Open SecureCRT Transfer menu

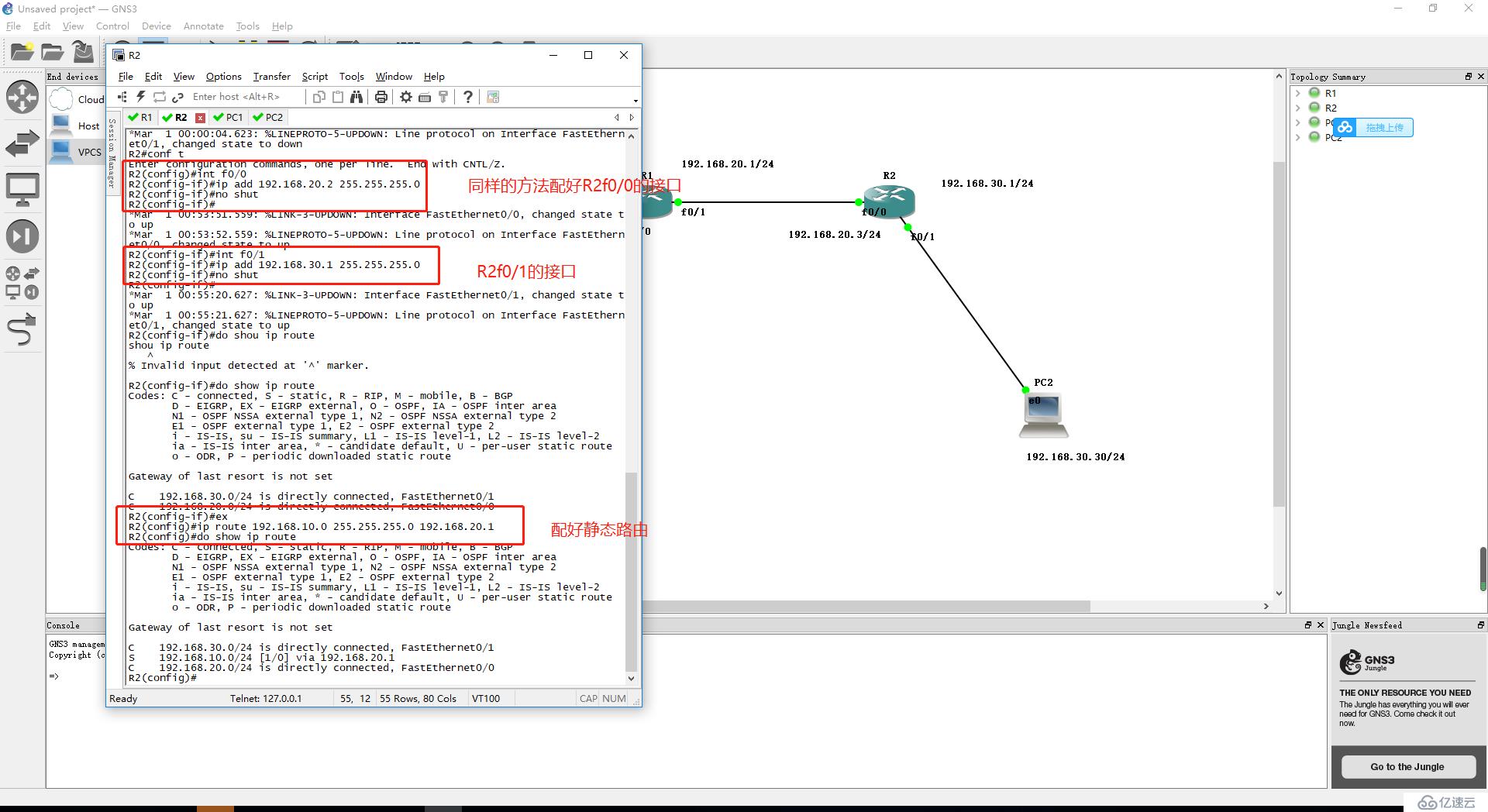point(271,77)
